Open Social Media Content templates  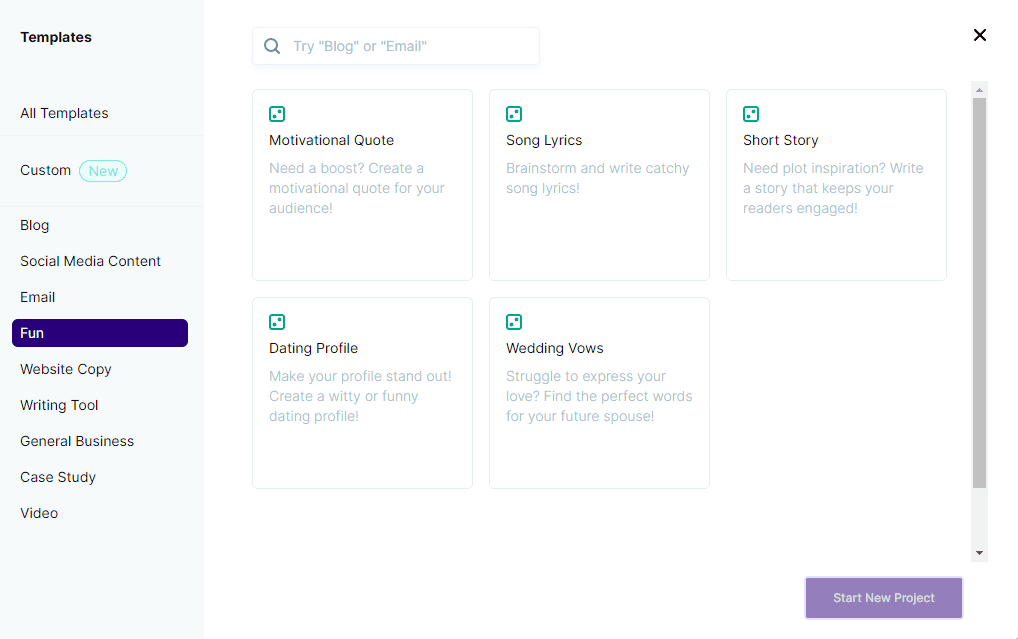[90, 261]
